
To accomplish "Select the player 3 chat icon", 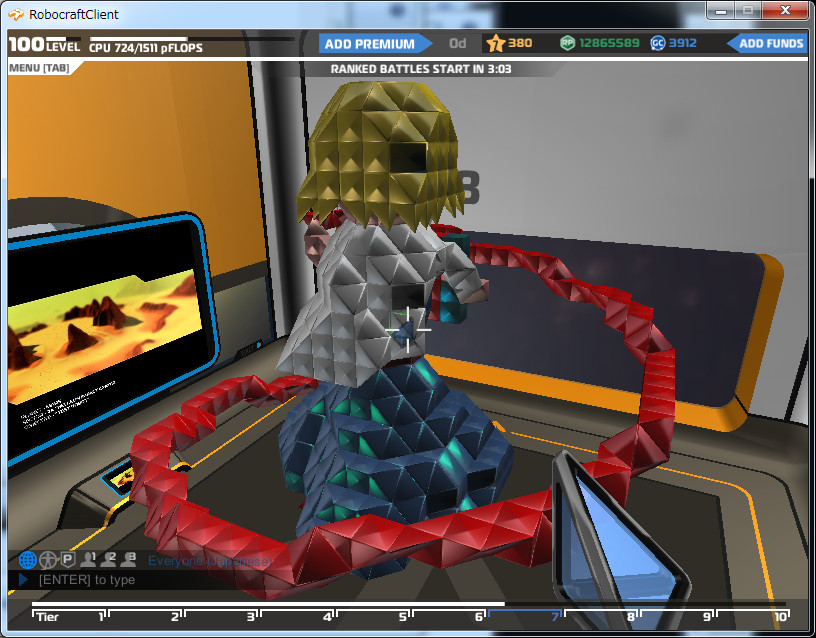I will pyautogui.click(x=128, y=559).
